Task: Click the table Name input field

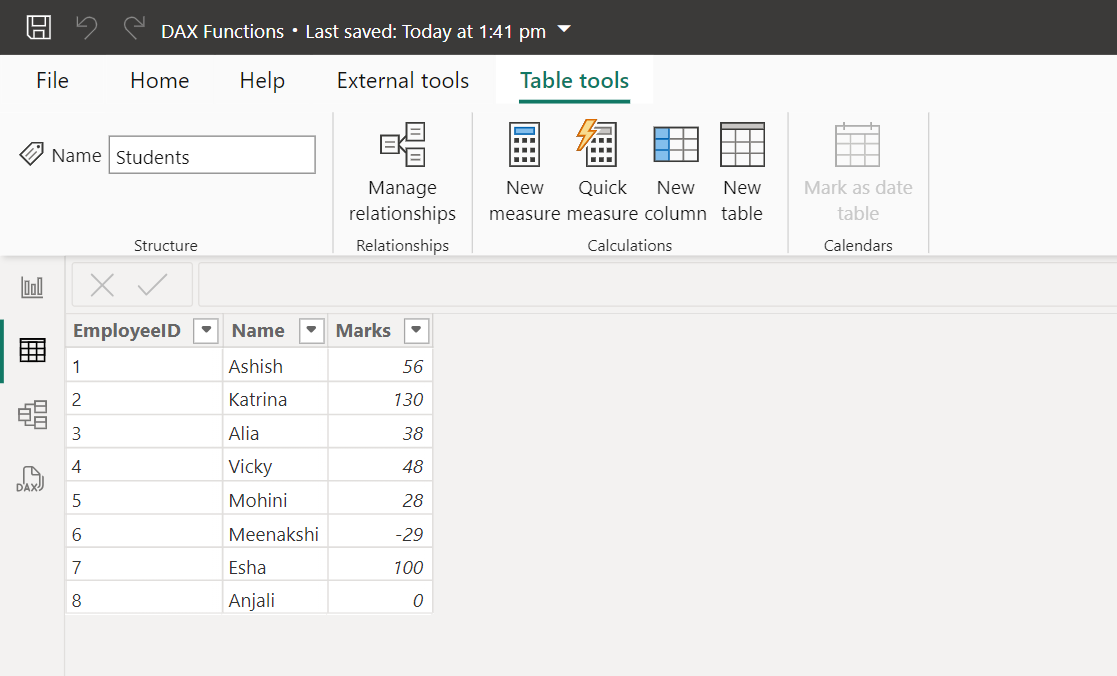Action: tap(212, 156)
